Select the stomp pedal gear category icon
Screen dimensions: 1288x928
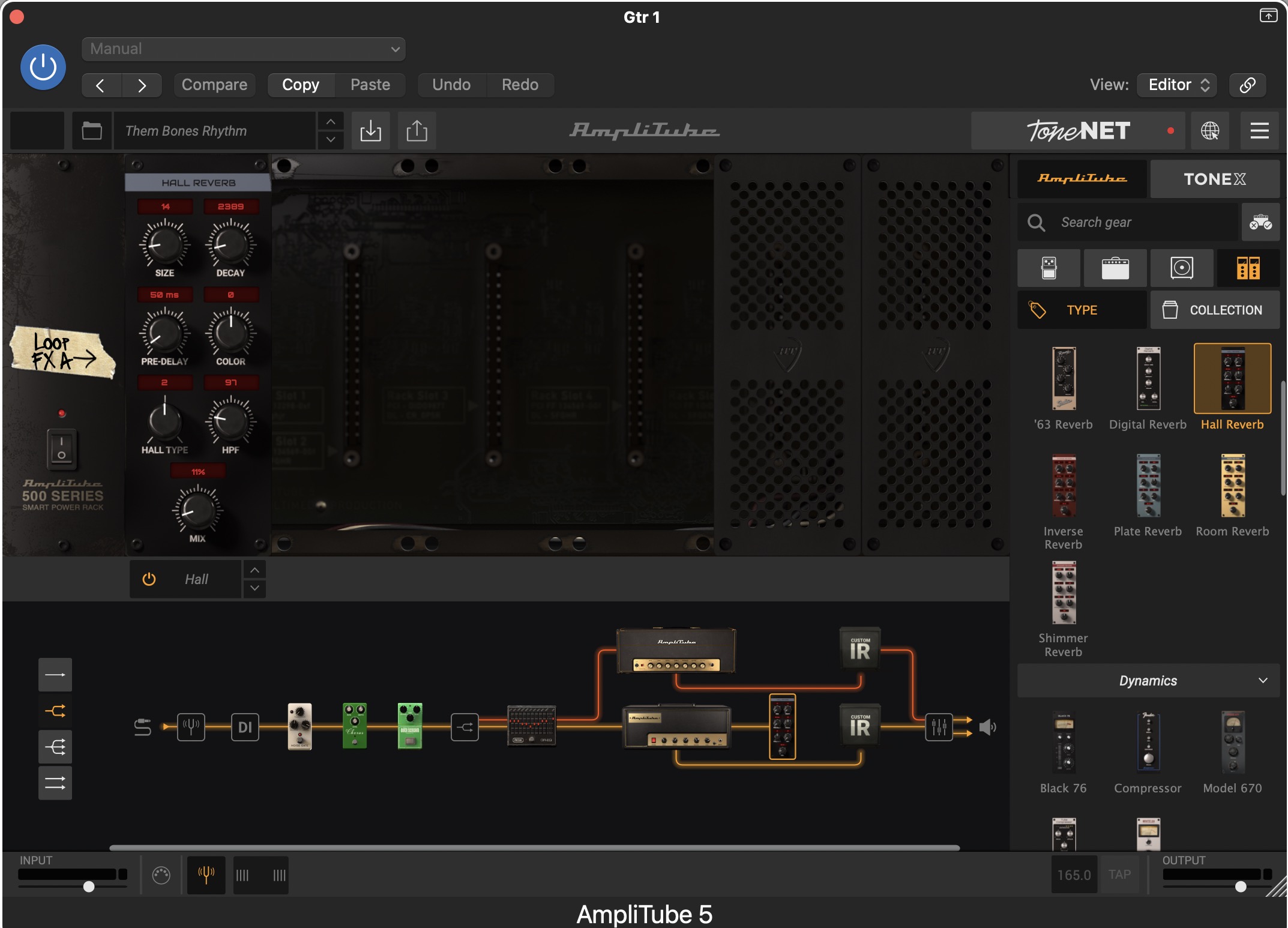[1049, 268]
